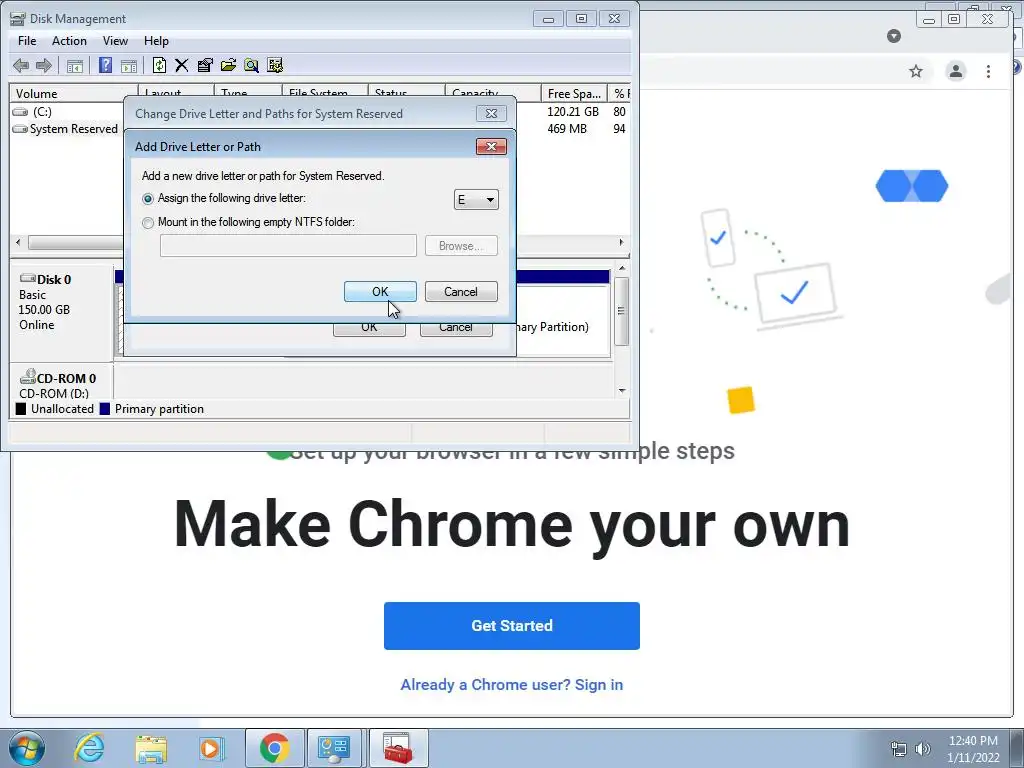Click the blue Help question mark icon

tap(105, 65)
